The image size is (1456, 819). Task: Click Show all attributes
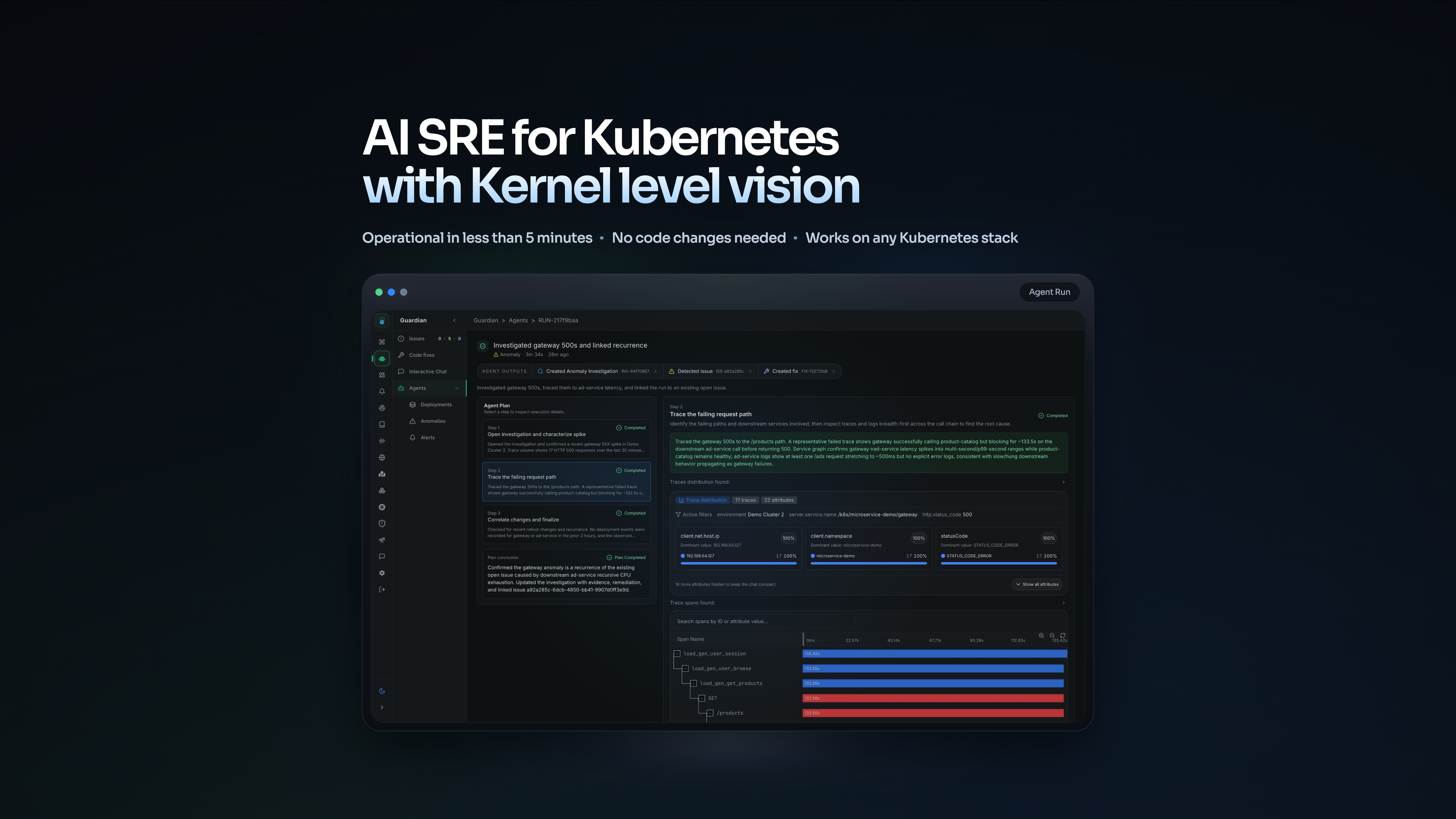click(1037, 585)
